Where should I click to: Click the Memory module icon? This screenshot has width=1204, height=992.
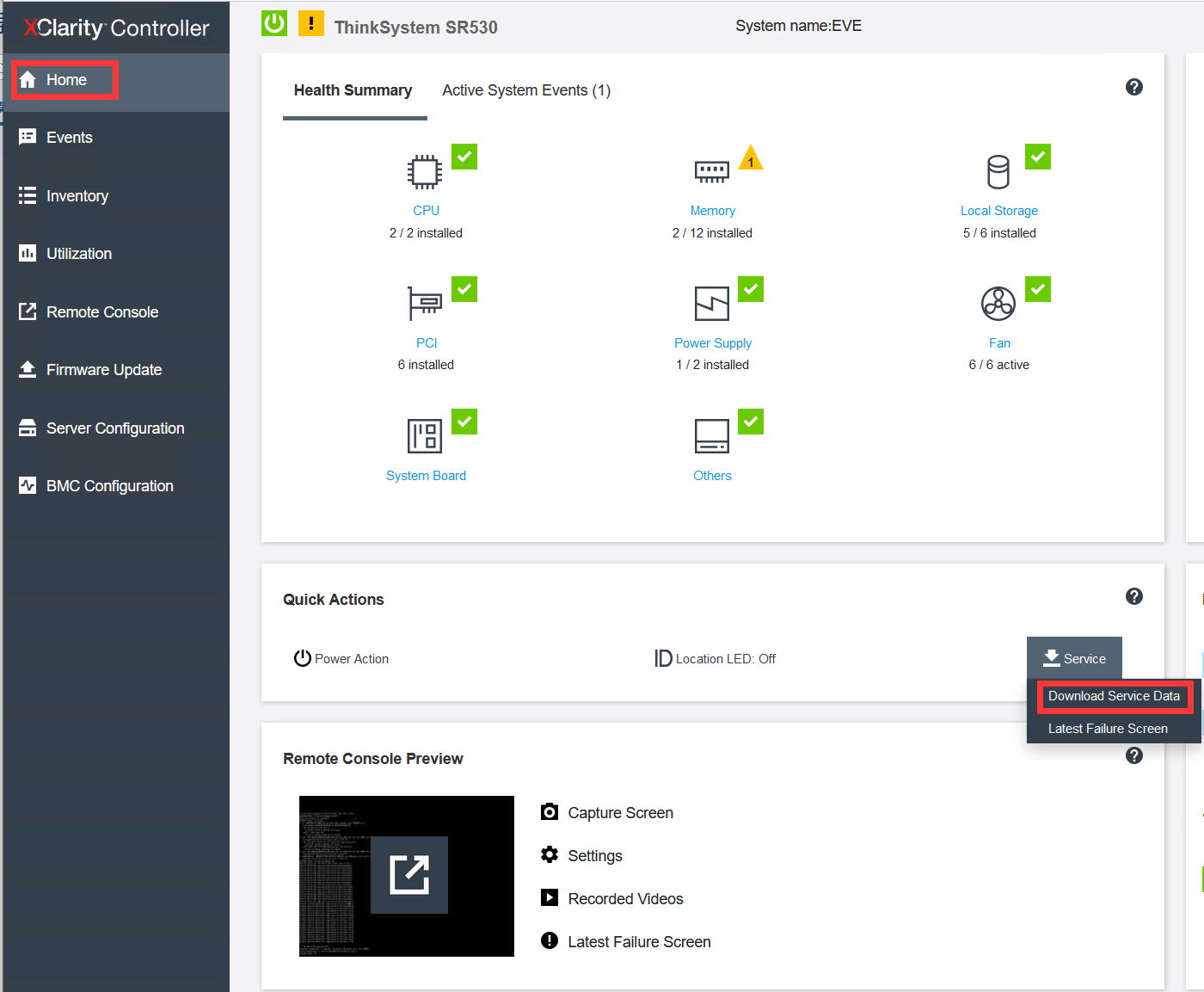pos(711,172)
